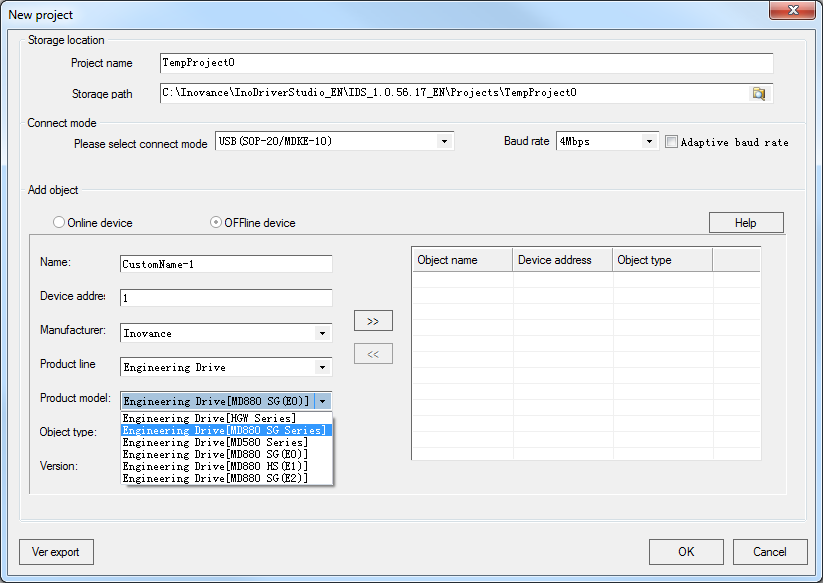
Task: Open the connect mode dropdown
Action: 444,142
